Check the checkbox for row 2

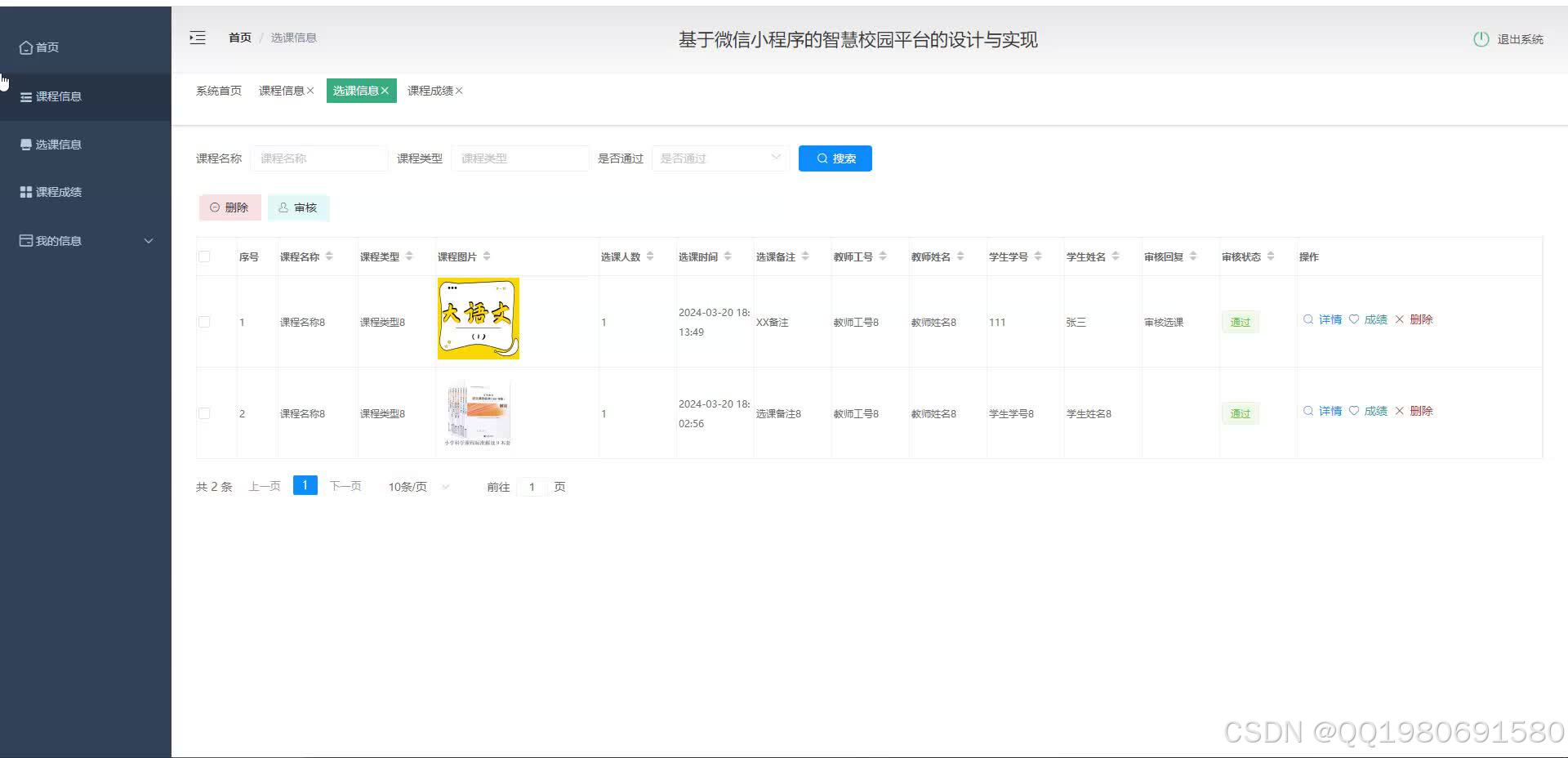(x=204, y=413)
